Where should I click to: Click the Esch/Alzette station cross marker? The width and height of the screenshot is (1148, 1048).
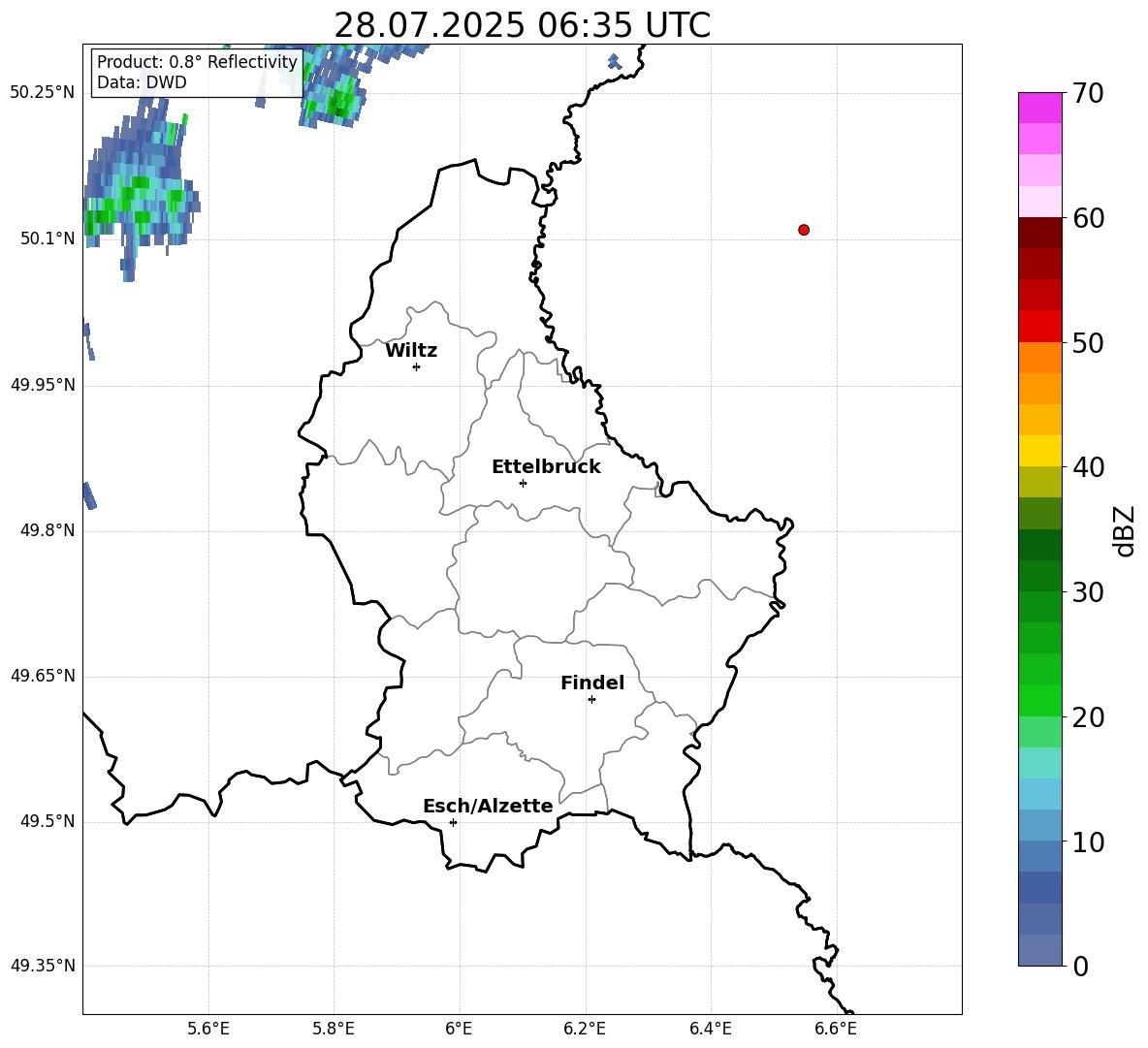[x=453, y=822]
